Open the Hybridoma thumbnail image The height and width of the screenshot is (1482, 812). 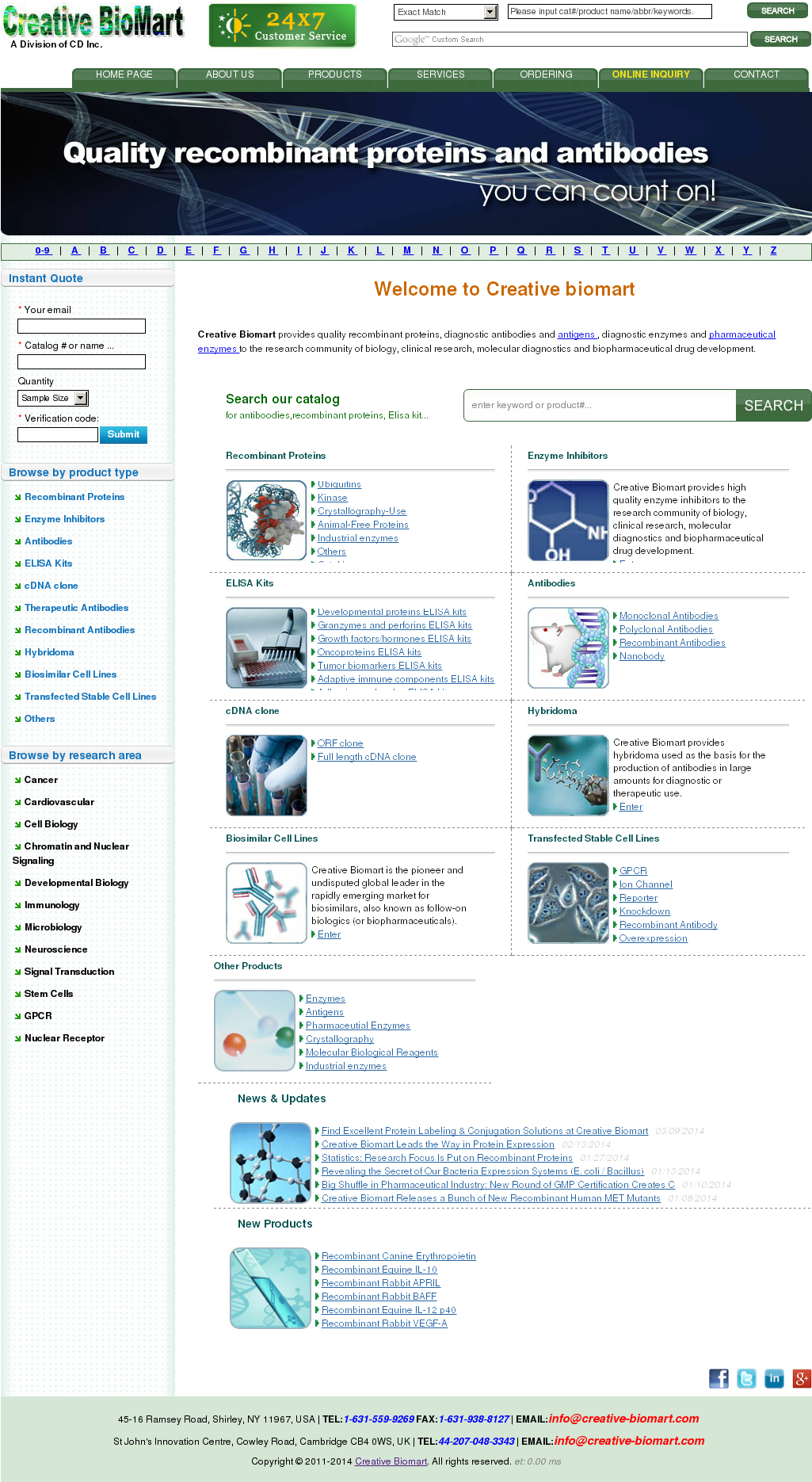tap(568, 775)
